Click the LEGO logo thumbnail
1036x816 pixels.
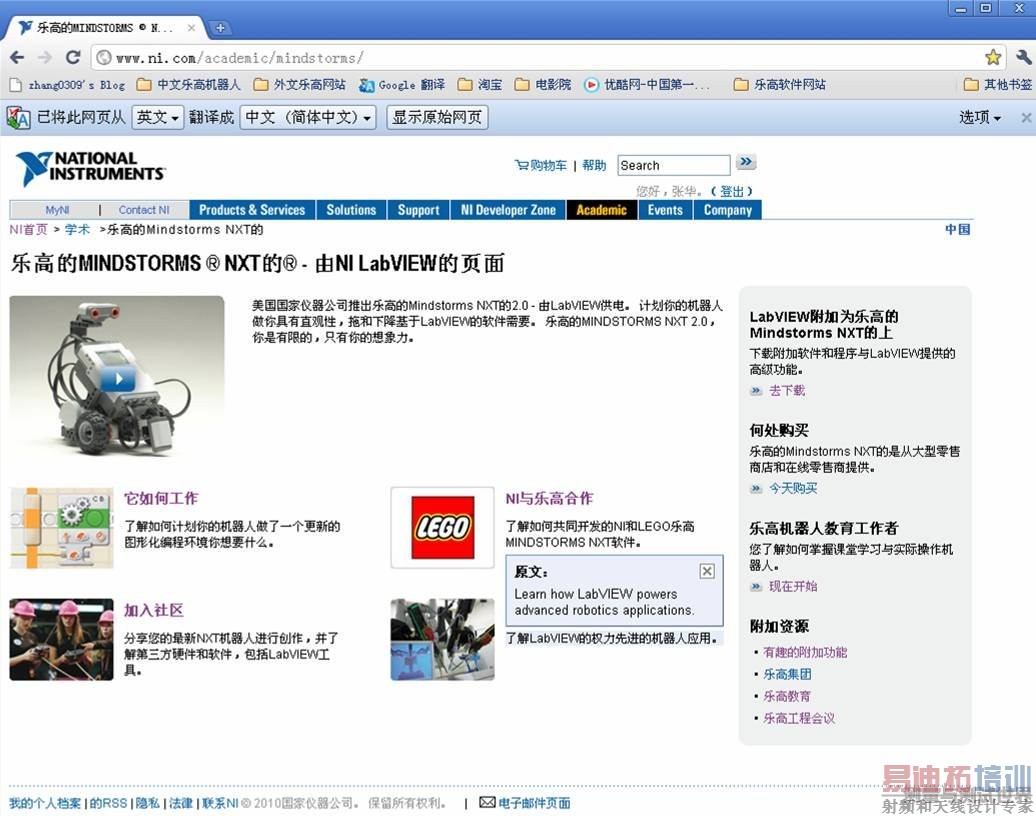click(443, 528)
